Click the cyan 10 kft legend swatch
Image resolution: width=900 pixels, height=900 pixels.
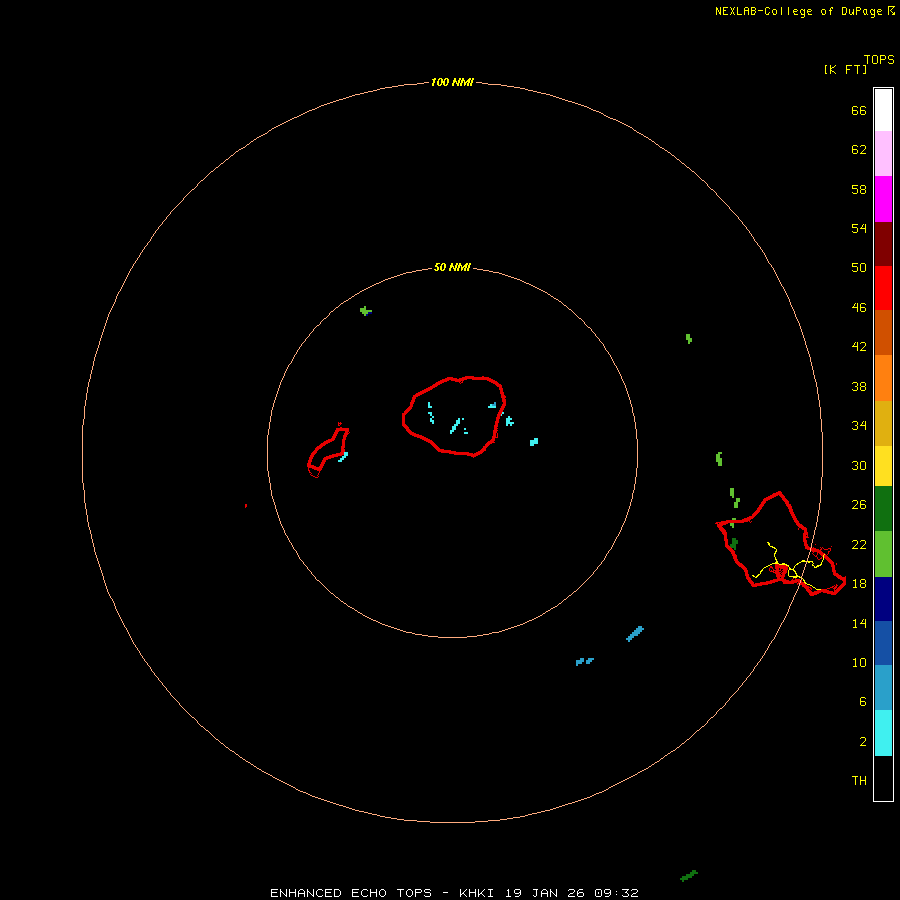coord(883,733)
